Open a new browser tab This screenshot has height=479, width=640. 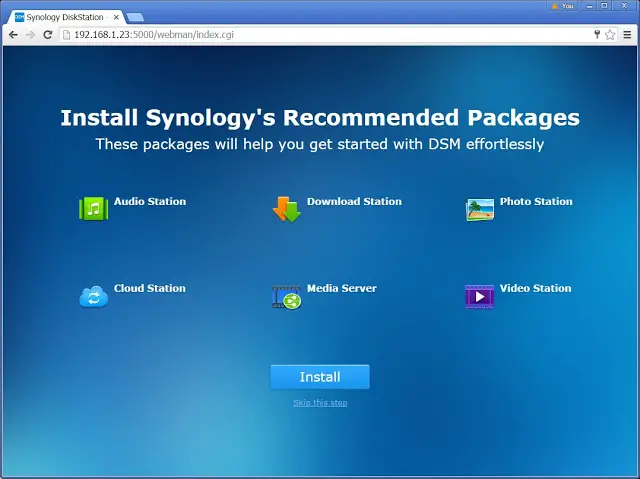135,17
